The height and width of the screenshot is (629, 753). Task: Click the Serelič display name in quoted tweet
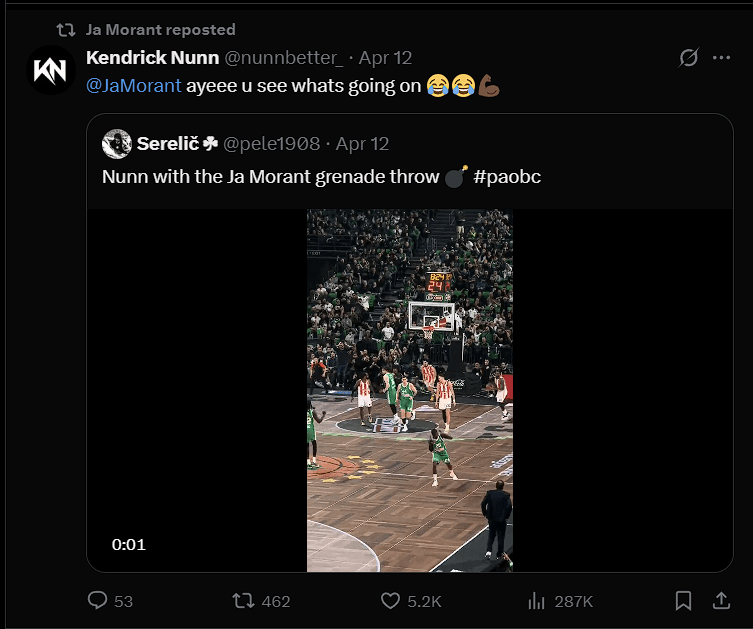170,144
